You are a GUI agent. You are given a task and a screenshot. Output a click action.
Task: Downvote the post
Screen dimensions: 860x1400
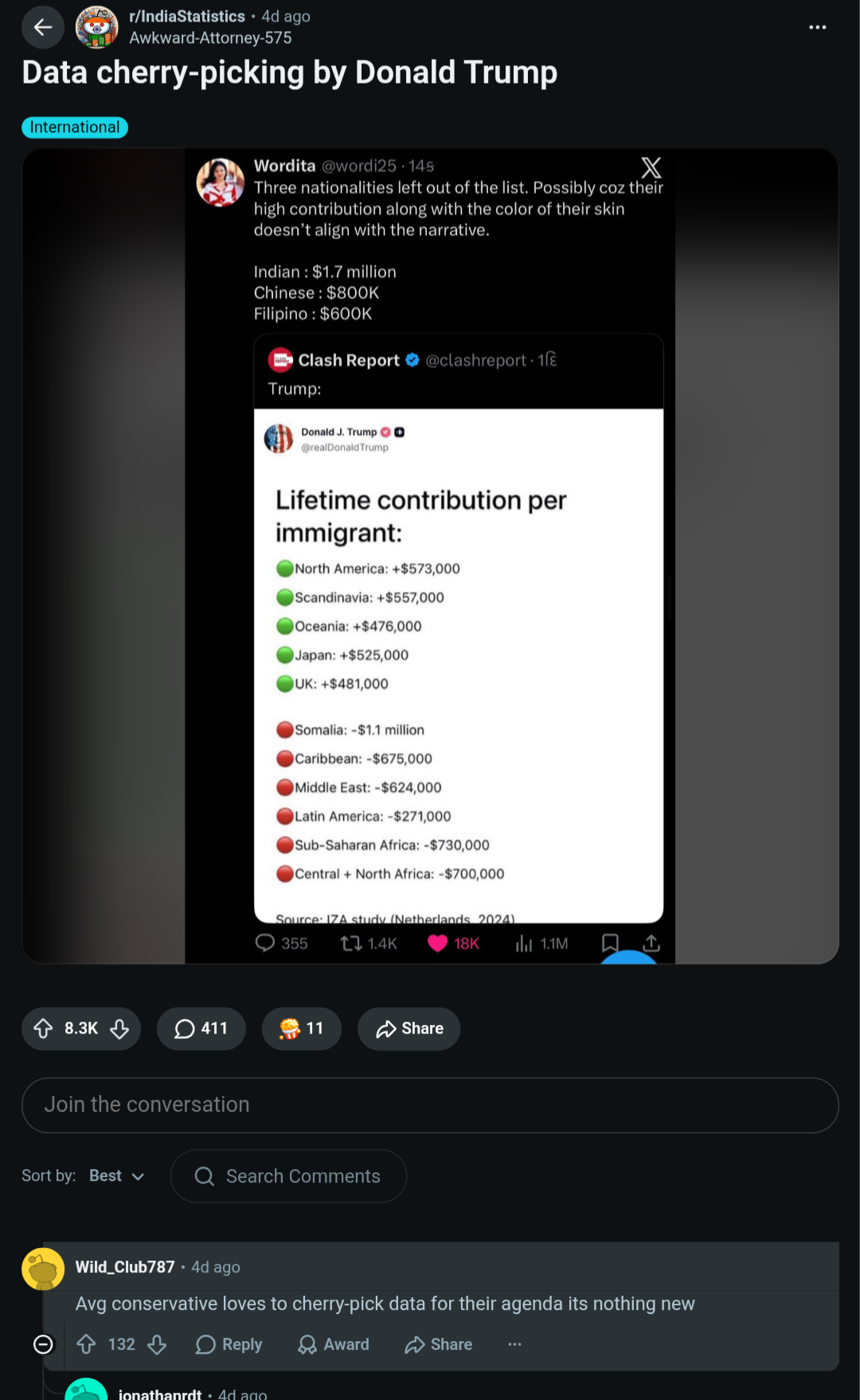point(119,1029)
